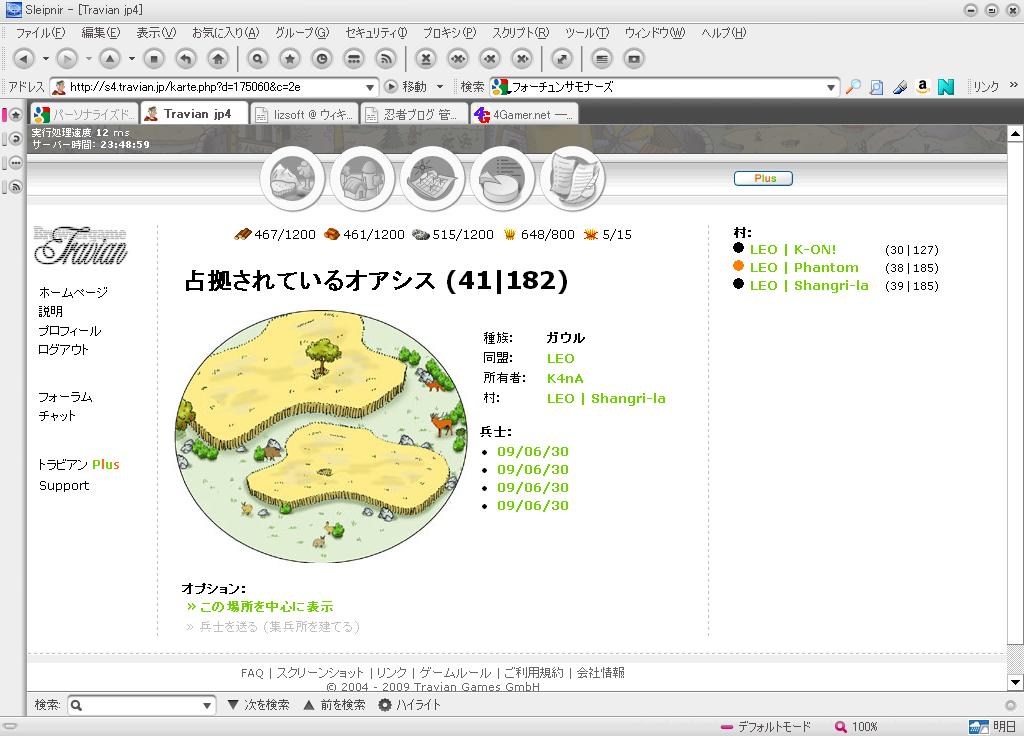Click the first 09/06/30 troops entry

click(533, 451)
